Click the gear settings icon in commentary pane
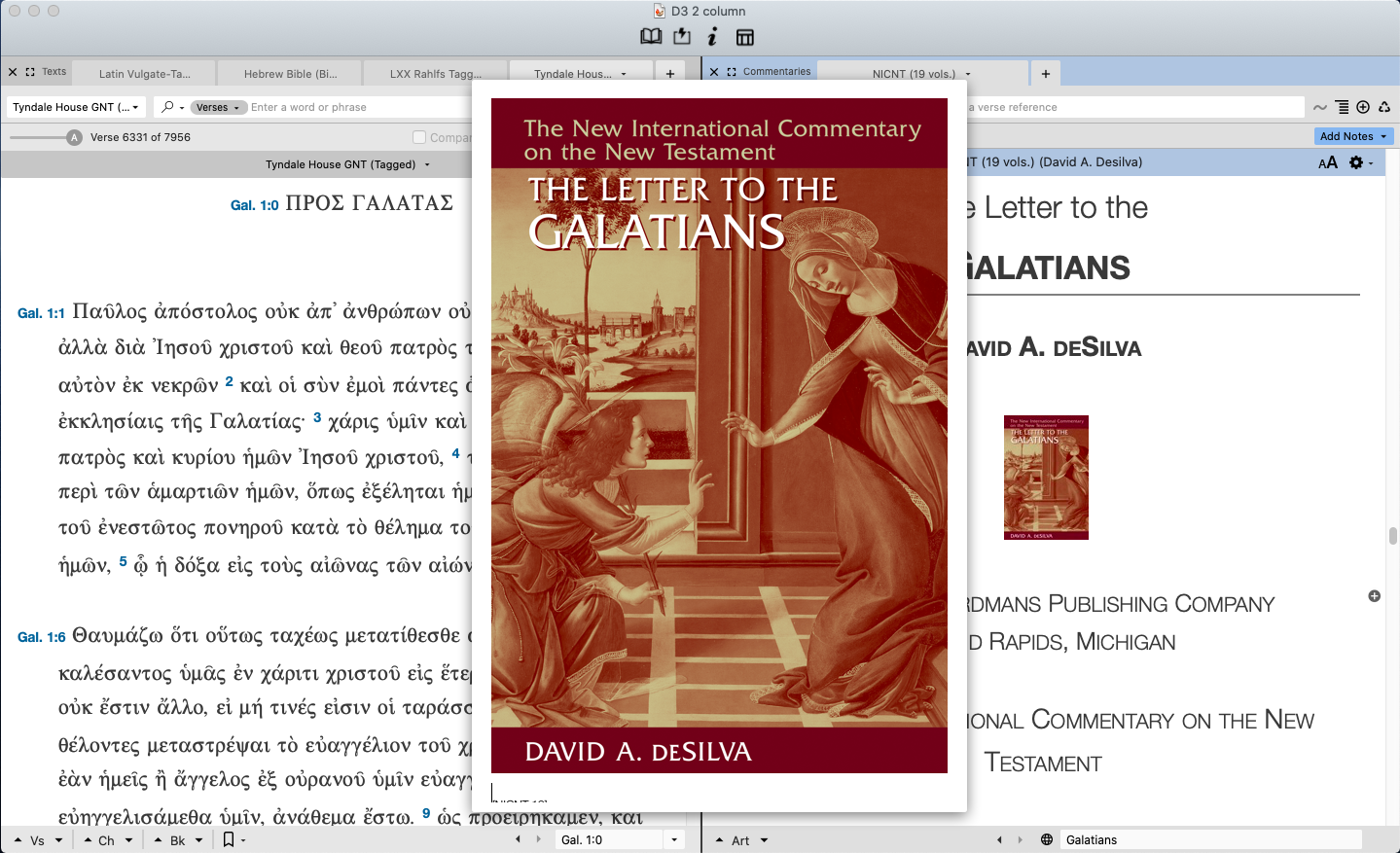The height and width of the screenshot is (853, 1400). [1357, 162]
